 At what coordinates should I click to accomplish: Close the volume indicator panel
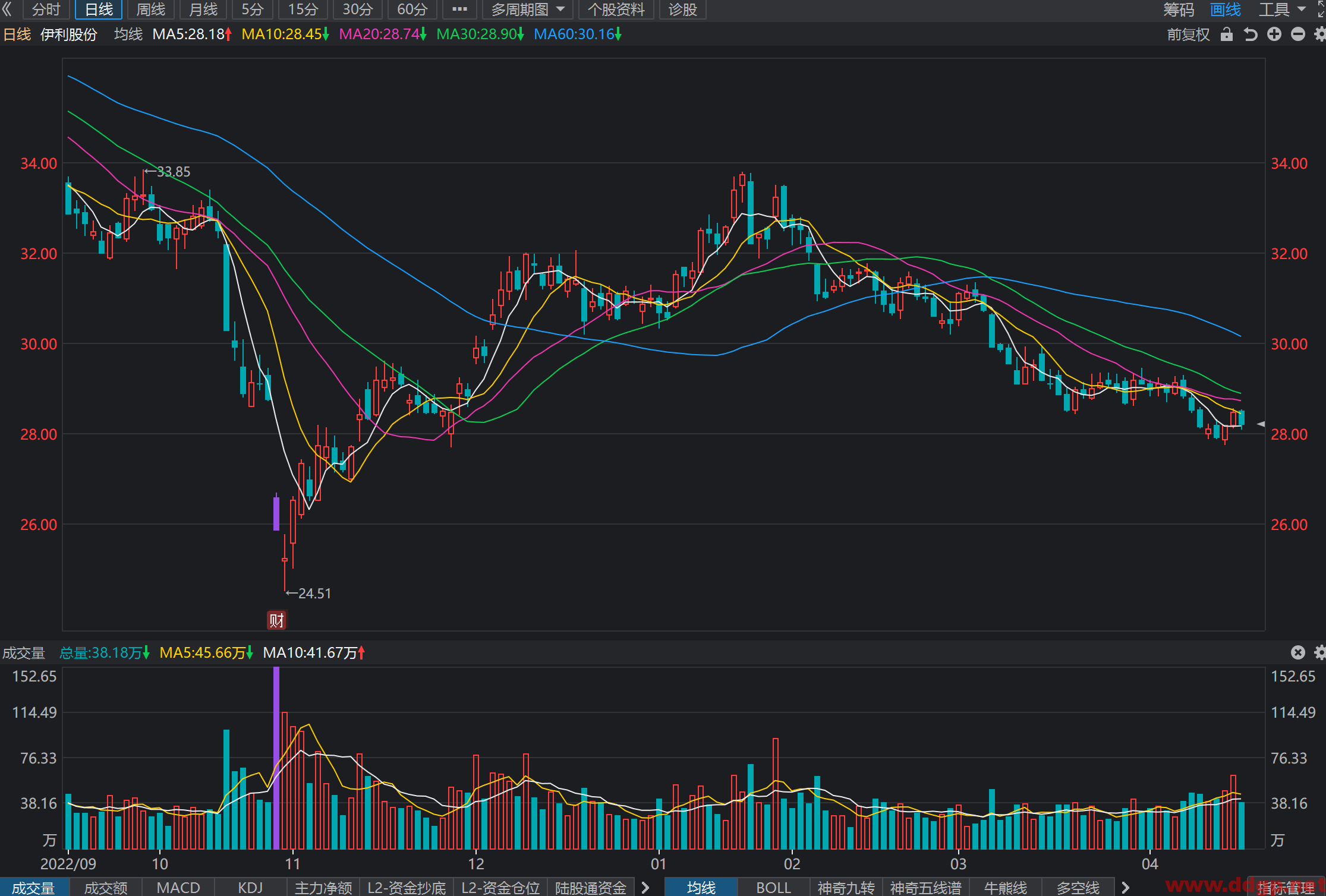(1298, 652)
